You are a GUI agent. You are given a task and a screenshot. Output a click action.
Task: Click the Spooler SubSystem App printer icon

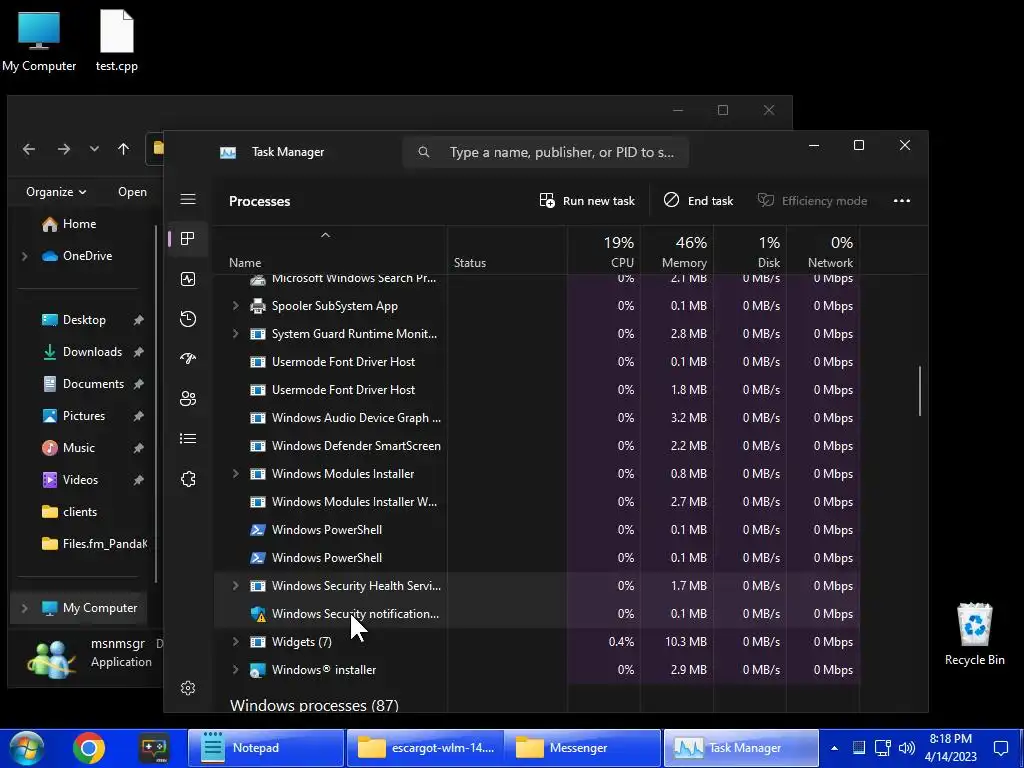tap(258, 306)
